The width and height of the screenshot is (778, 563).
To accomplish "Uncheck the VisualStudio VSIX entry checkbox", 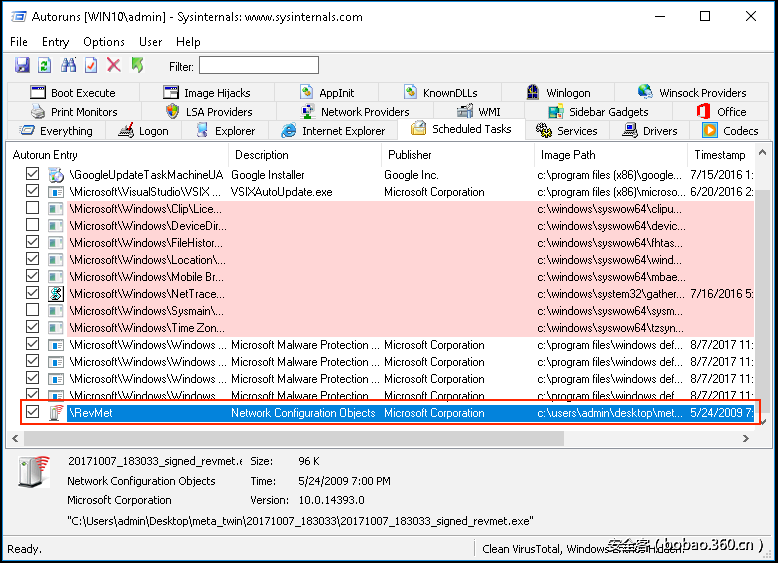I will [x=32, y=191].
